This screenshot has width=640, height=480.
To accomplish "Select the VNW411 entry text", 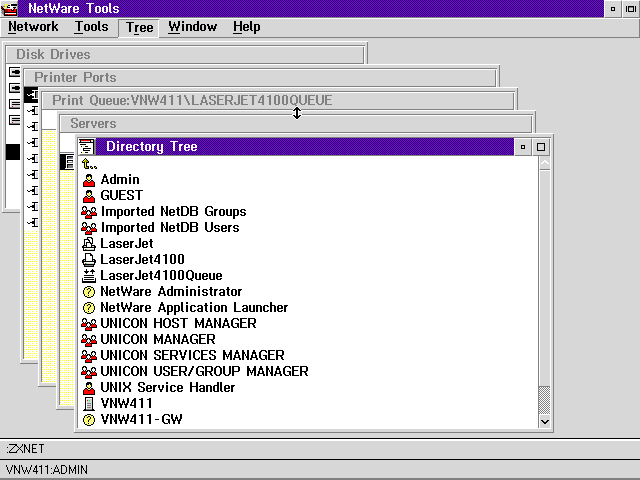I will [126, 404].
